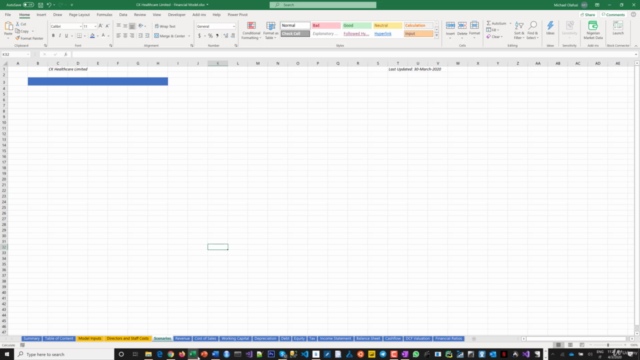Open Nigerian Market Data add-in
Screen dimensions: 640x360
(x=593, y=31)
